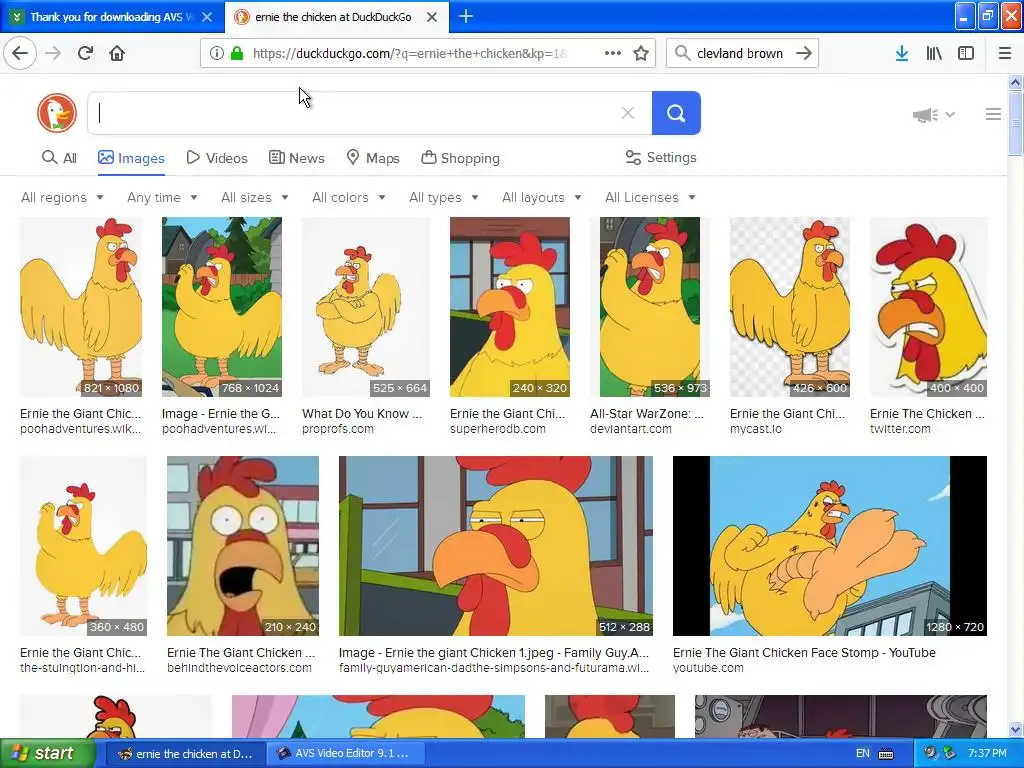
Task: Open the 426 × 600 mycast thumbnail
Action: 790,307
